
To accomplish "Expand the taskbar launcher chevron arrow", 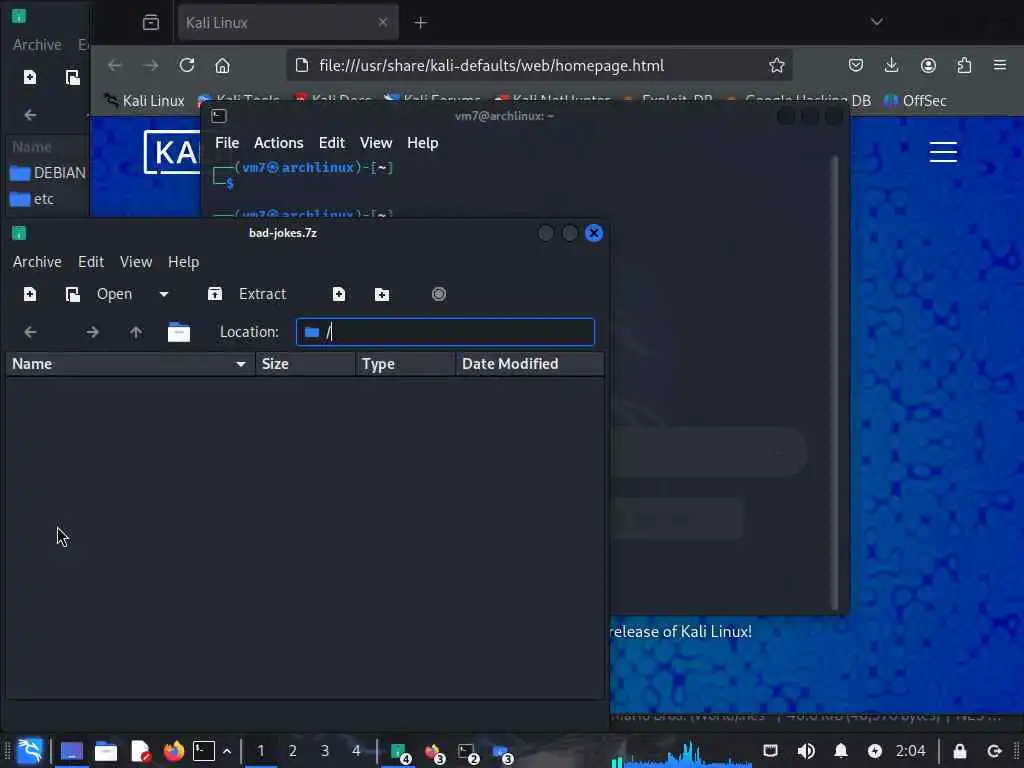I will (227, 752).
